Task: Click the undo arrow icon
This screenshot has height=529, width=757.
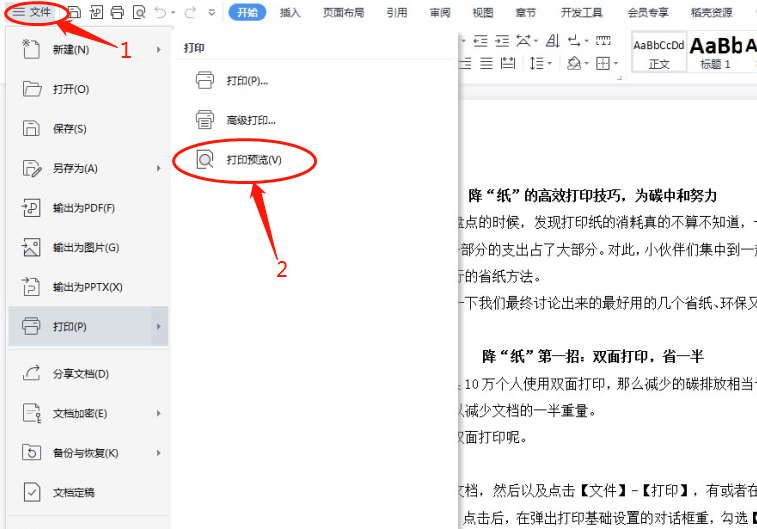Action: tap(160, 12)
